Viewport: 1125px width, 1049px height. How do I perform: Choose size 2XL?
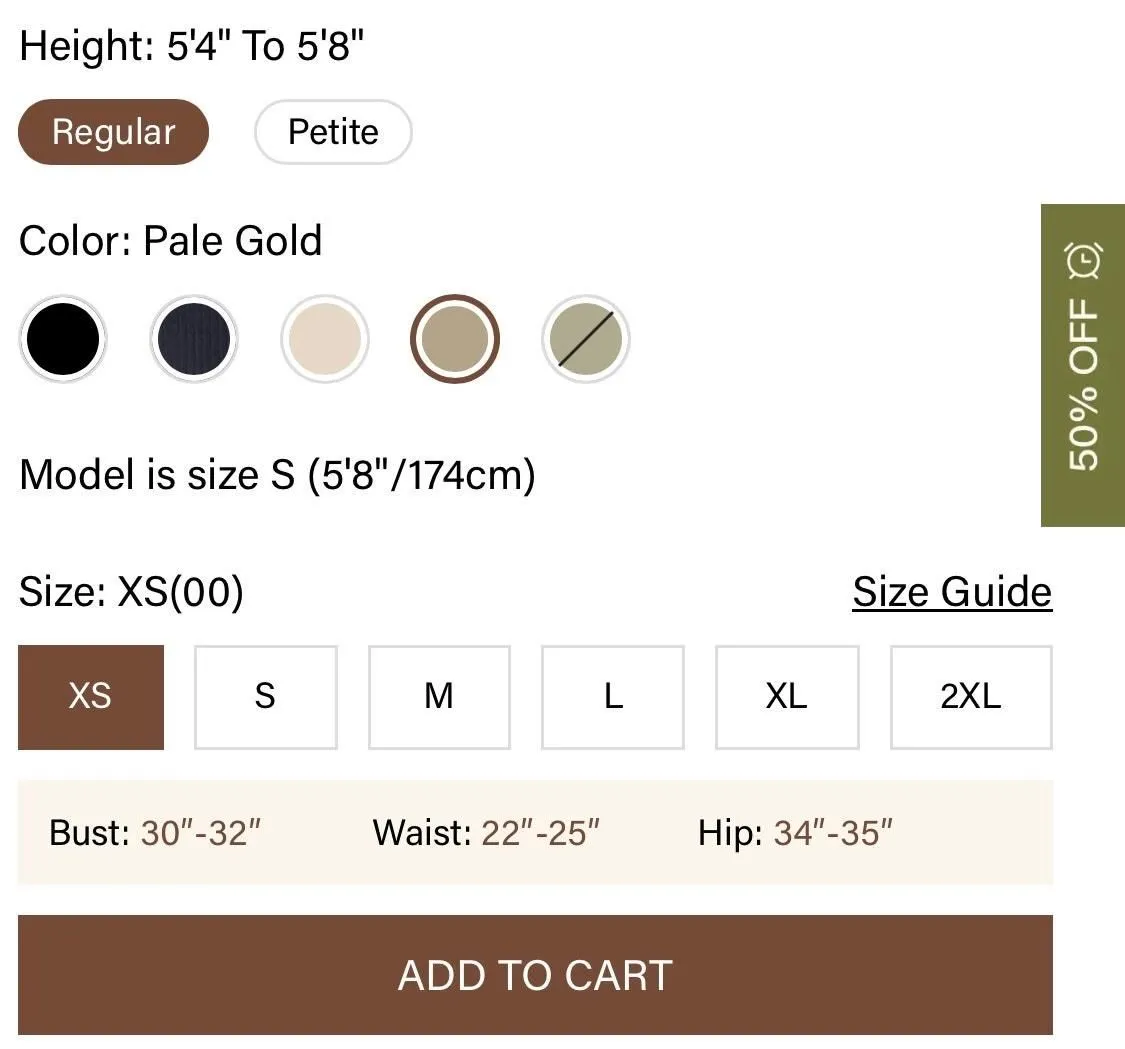click(971, 697)
